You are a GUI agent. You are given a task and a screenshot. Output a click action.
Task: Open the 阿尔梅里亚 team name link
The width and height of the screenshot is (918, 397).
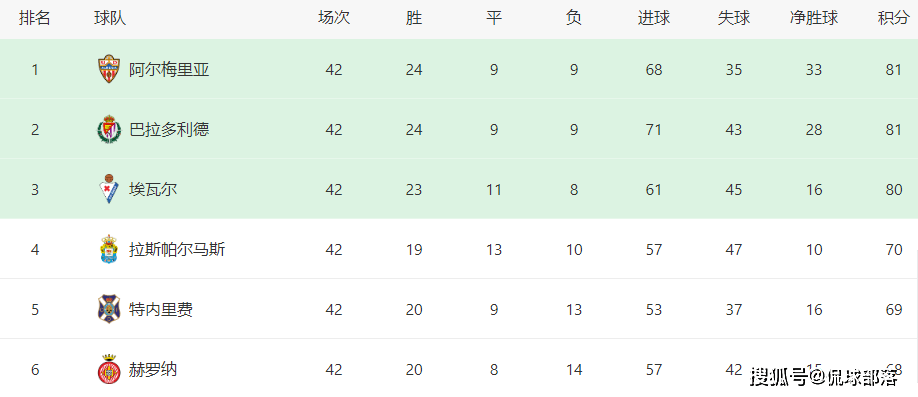coord(169,70)
